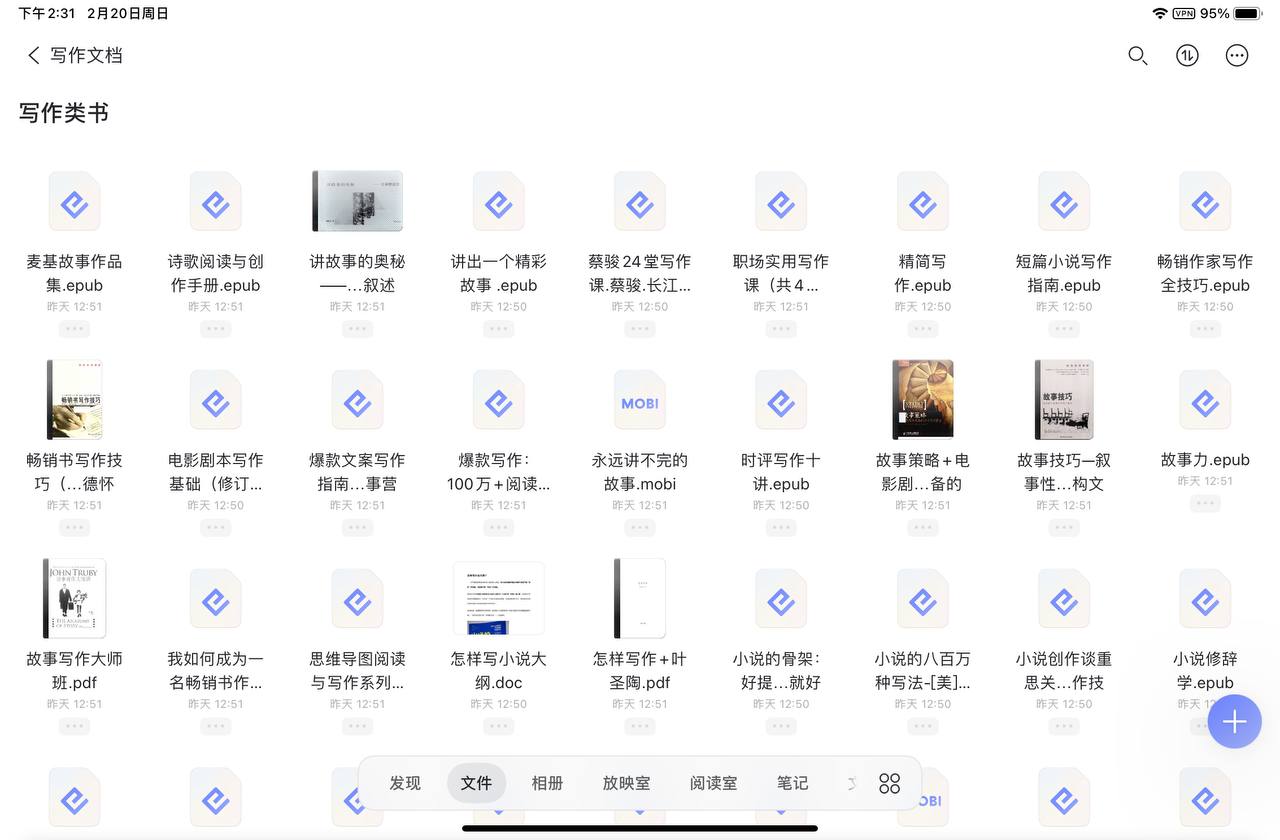Viewport: 1280px width, 840px height.
Task: Open 讲故事的奥秘 book cover thumbnail
Action: 357,201
